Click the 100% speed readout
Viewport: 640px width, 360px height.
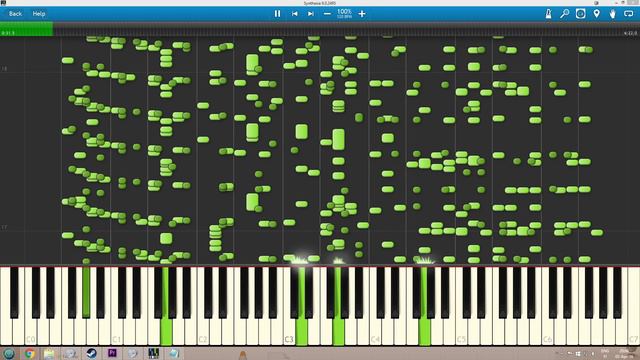tap(344, 12)
